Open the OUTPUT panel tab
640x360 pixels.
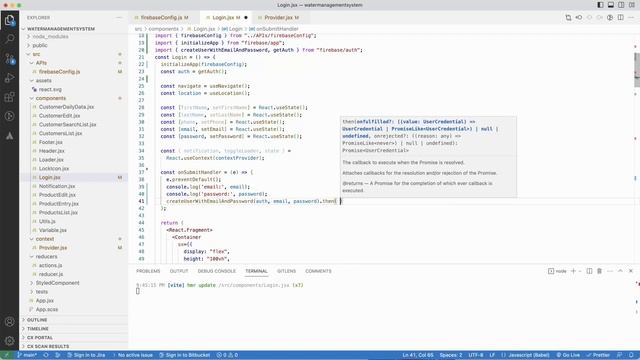[179, 271]
